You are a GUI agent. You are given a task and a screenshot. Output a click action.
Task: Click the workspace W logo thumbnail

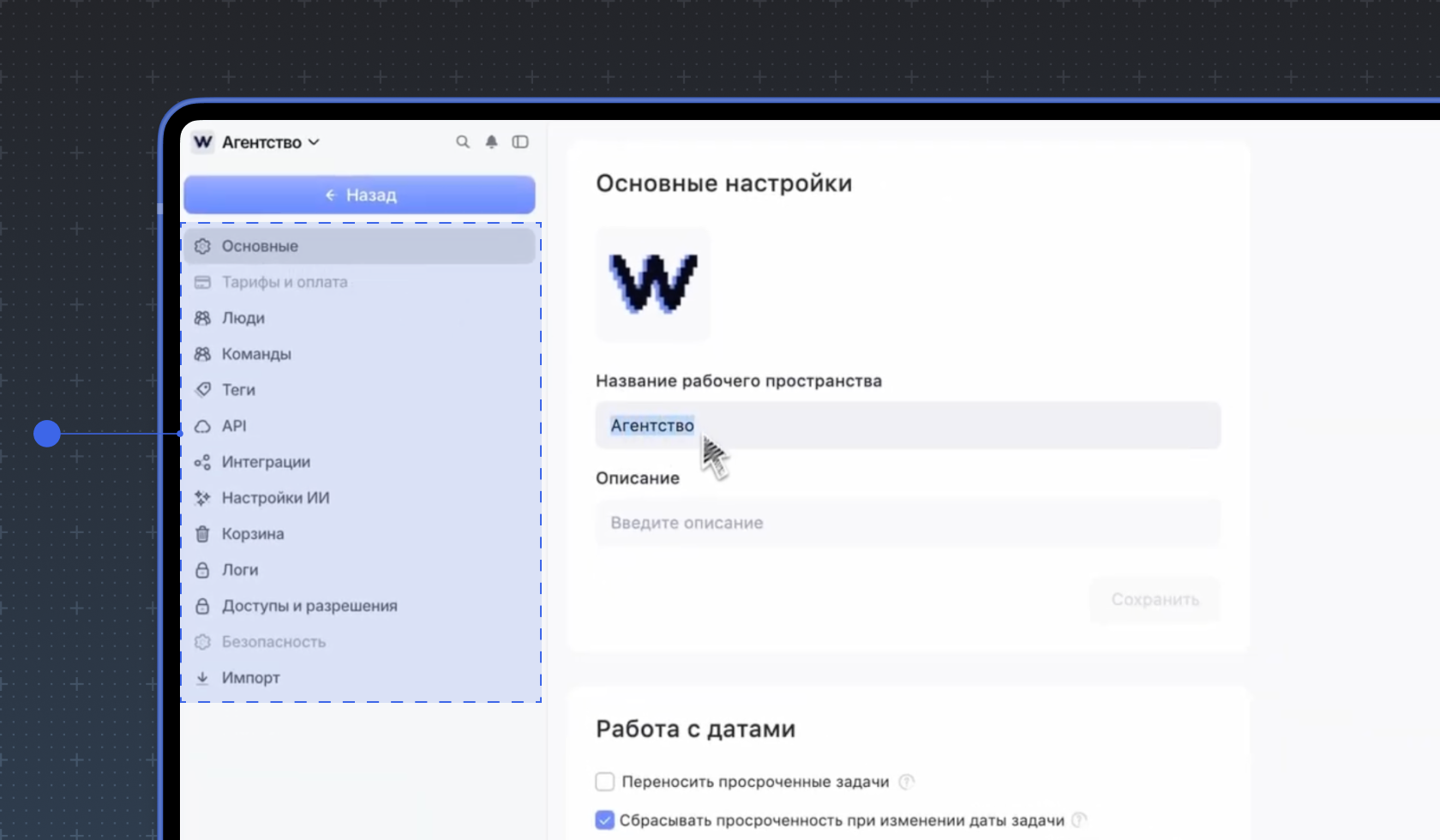tap(651, 284)
